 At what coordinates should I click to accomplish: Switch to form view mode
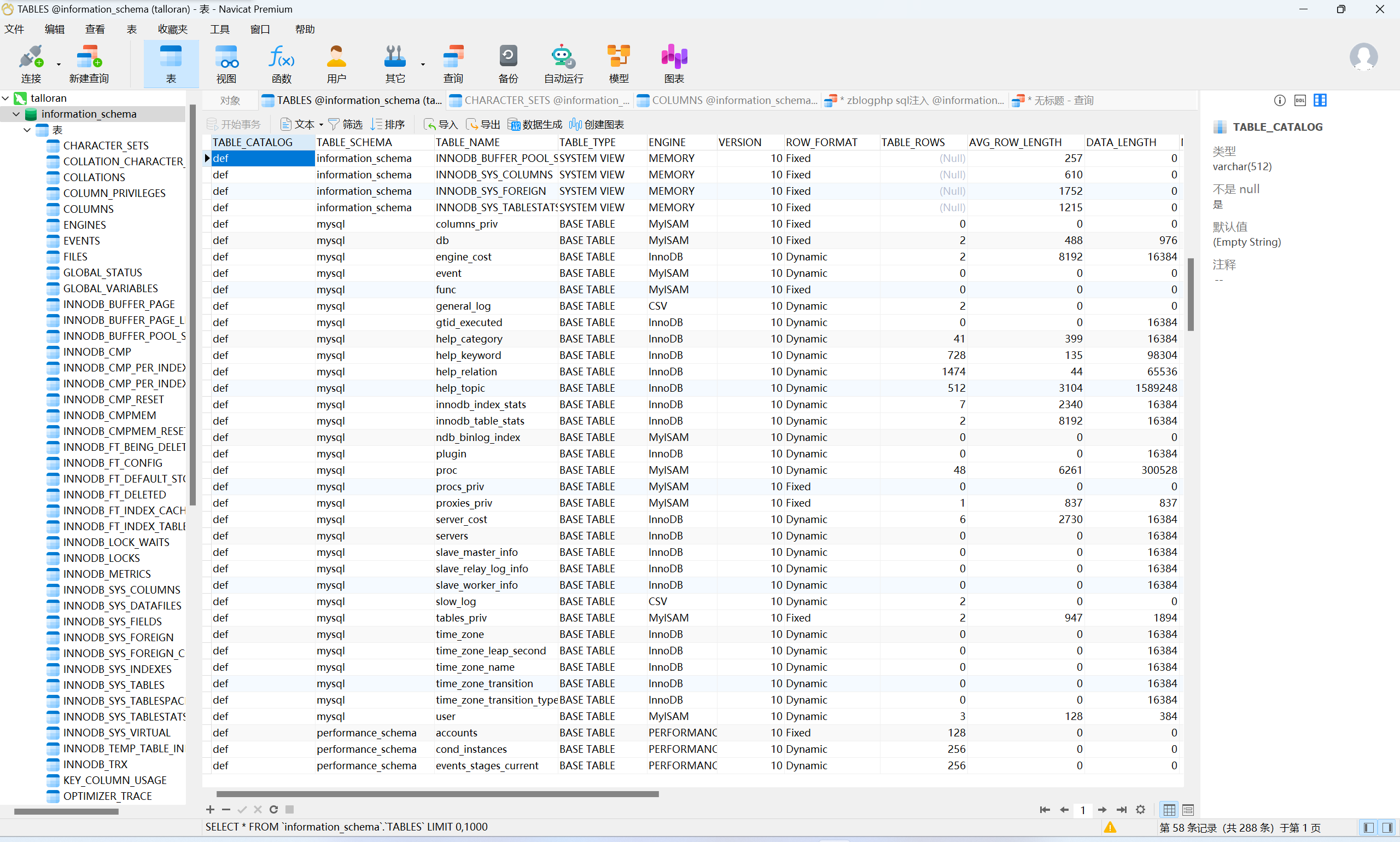(1188, 810)
